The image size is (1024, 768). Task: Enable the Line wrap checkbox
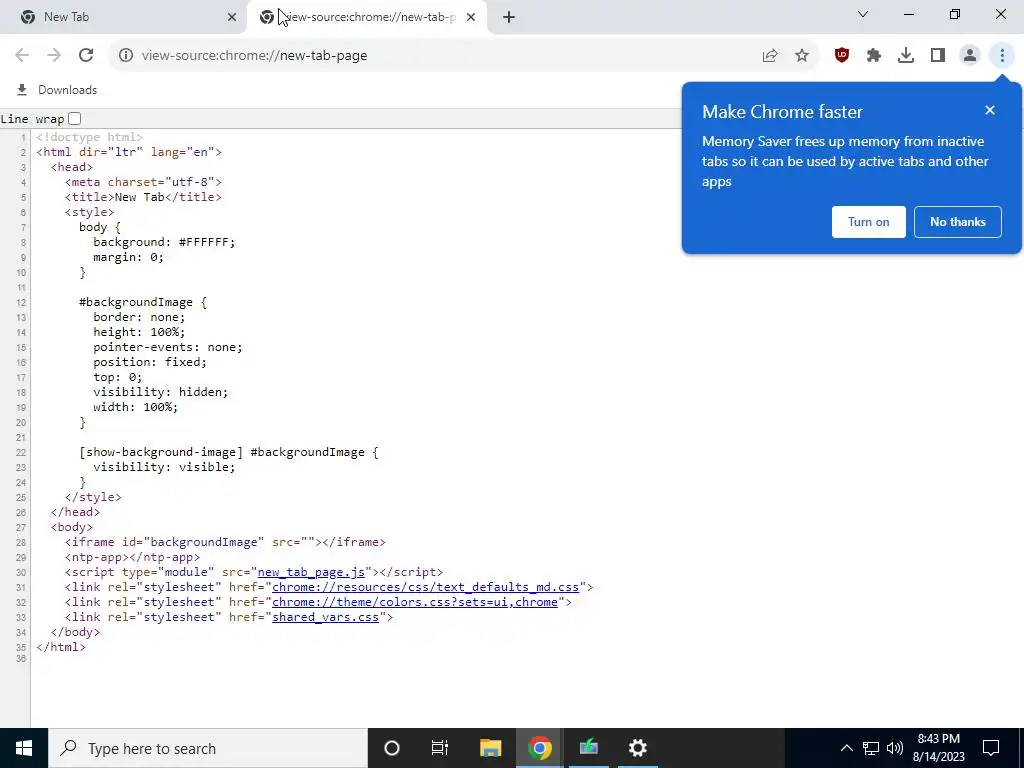click(75, 119)
